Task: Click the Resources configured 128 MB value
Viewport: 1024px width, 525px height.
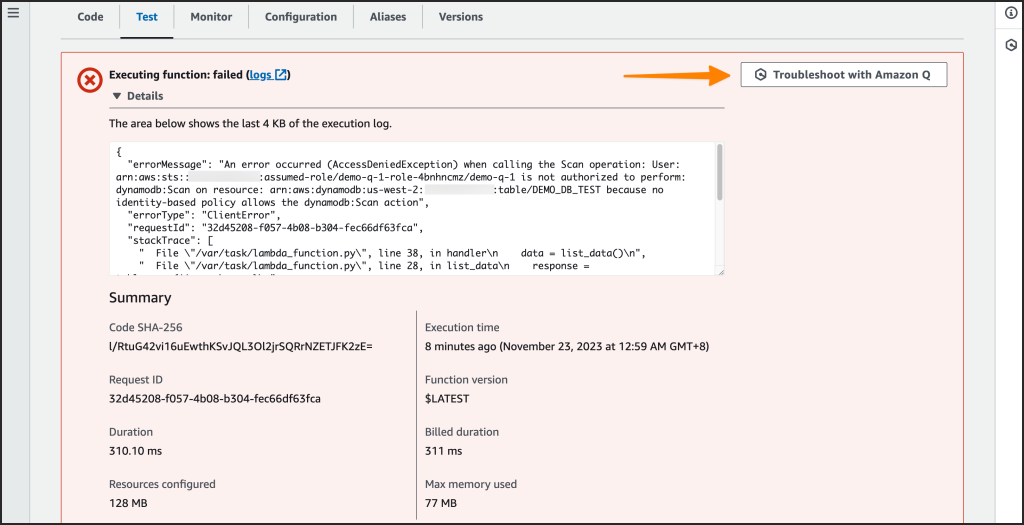Action: click(127, 503)
